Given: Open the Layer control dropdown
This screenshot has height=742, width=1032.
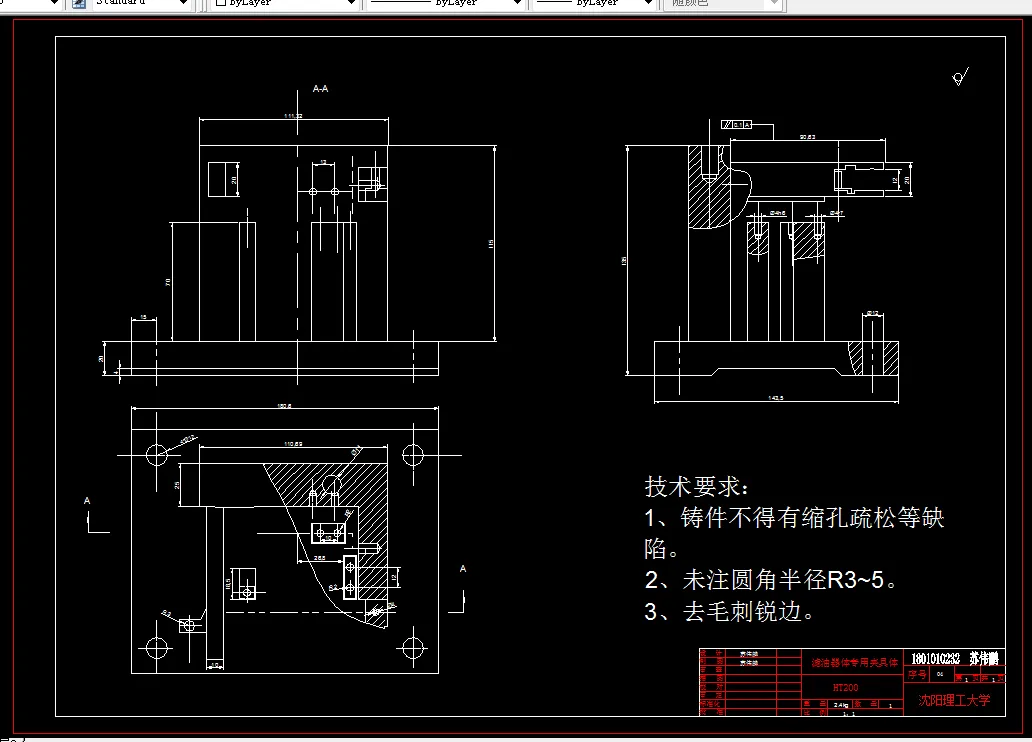Looking at the screenshot, I should [30, 4].
